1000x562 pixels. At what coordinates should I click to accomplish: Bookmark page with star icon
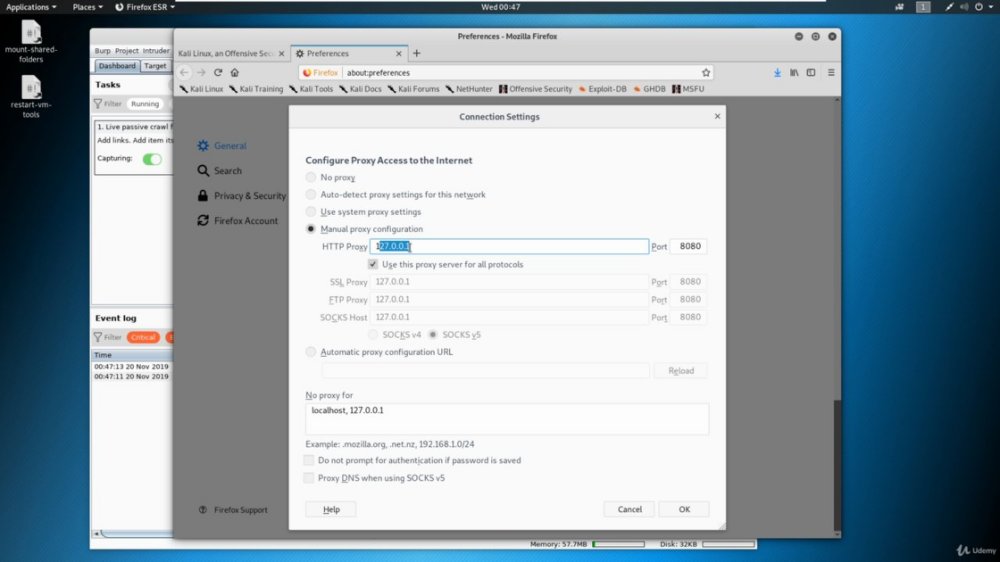tap(706, 73)
